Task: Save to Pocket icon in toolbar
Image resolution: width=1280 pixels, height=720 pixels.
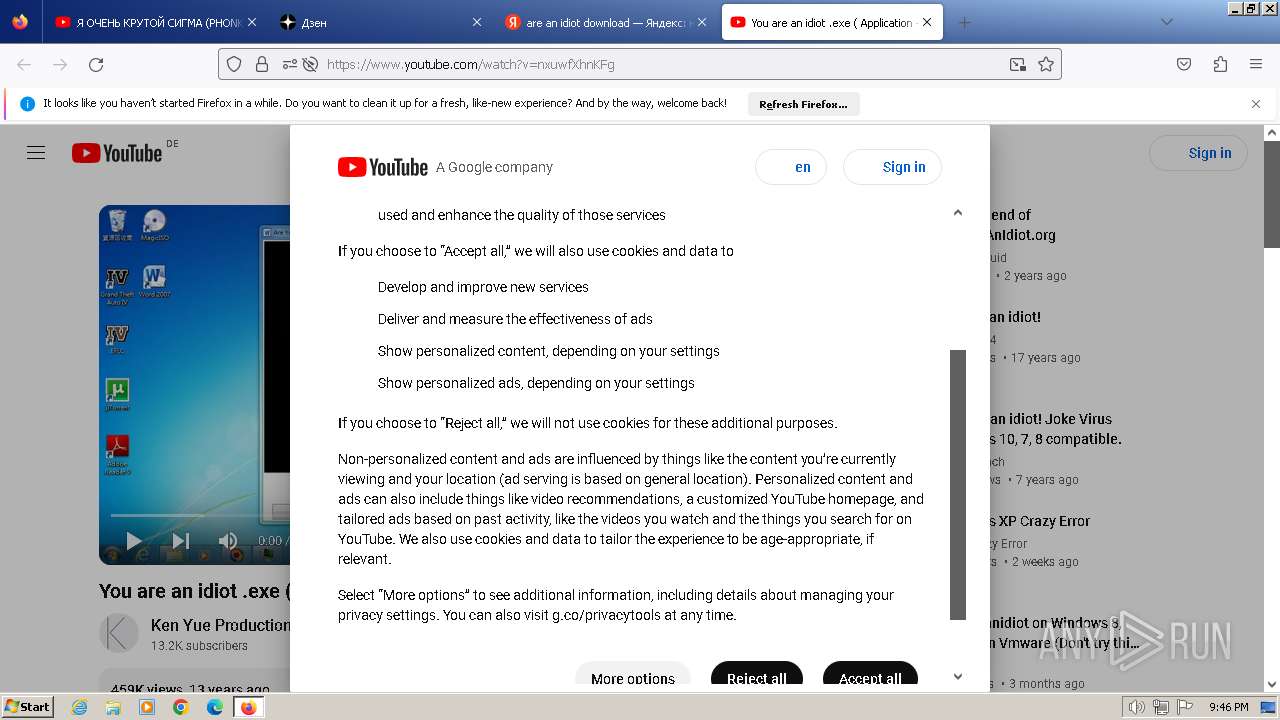Action: click(1184, 64)
